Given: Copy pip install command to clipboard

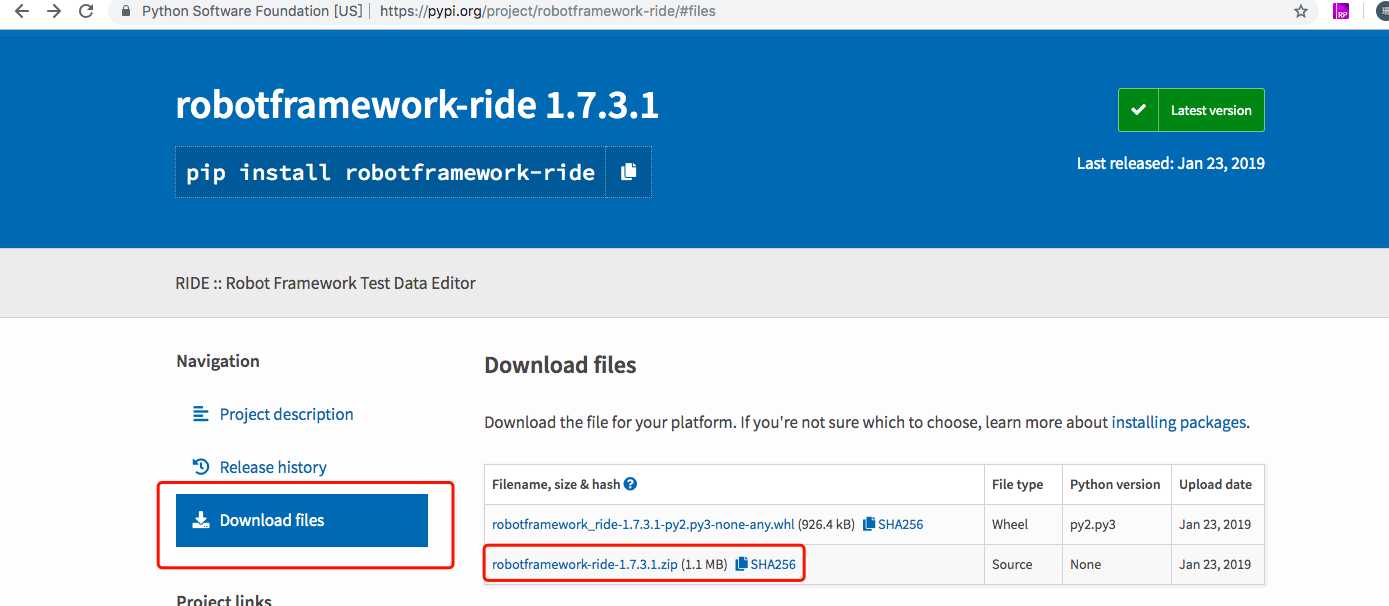Looking at the screenshot, I should 628,172.
